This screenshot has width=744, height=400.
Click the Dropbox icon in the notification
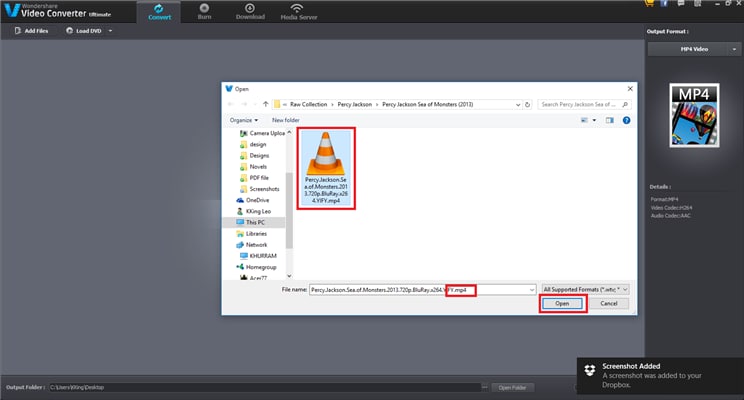(590, 370)
